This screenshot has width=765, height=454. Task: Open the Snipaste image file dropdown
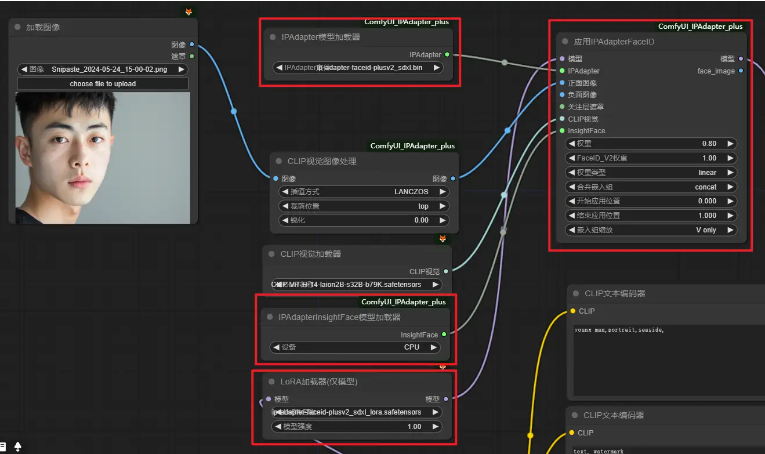(x=102, y=69)
